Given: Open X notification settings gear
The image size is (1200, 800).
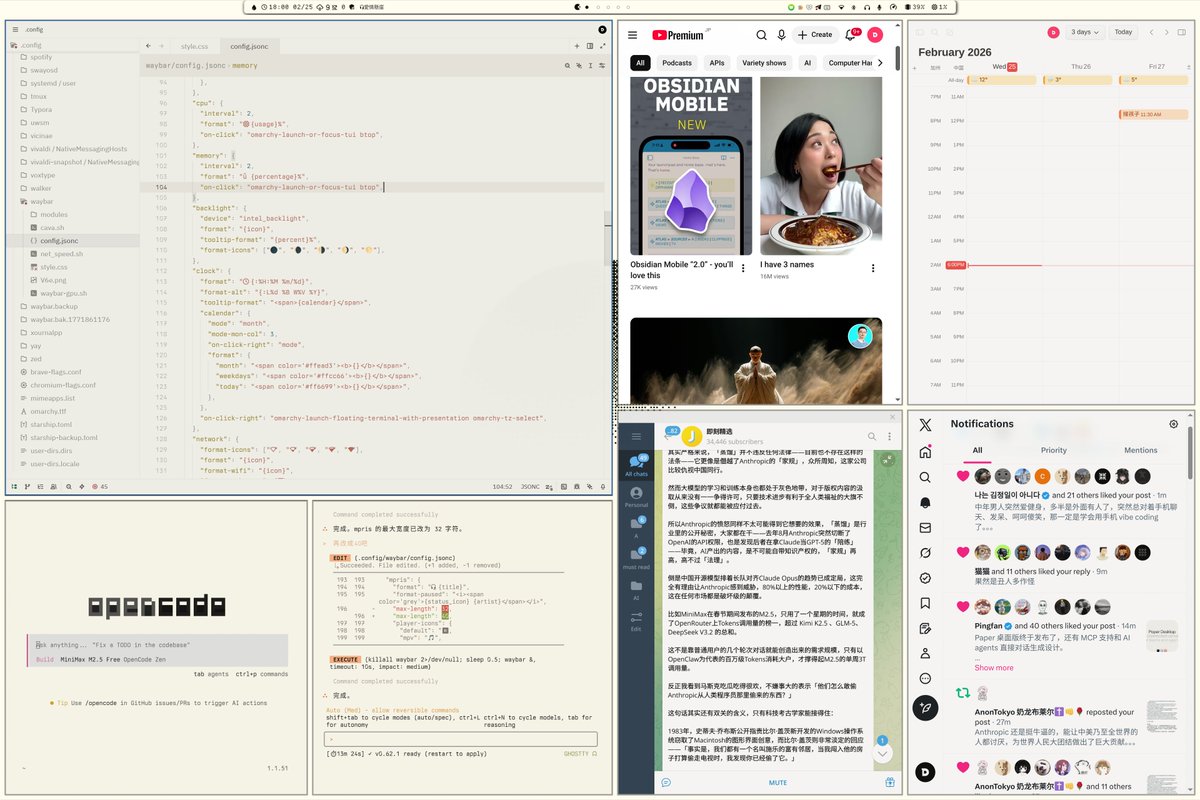Looking at the screenshot, I should 1174,424.
